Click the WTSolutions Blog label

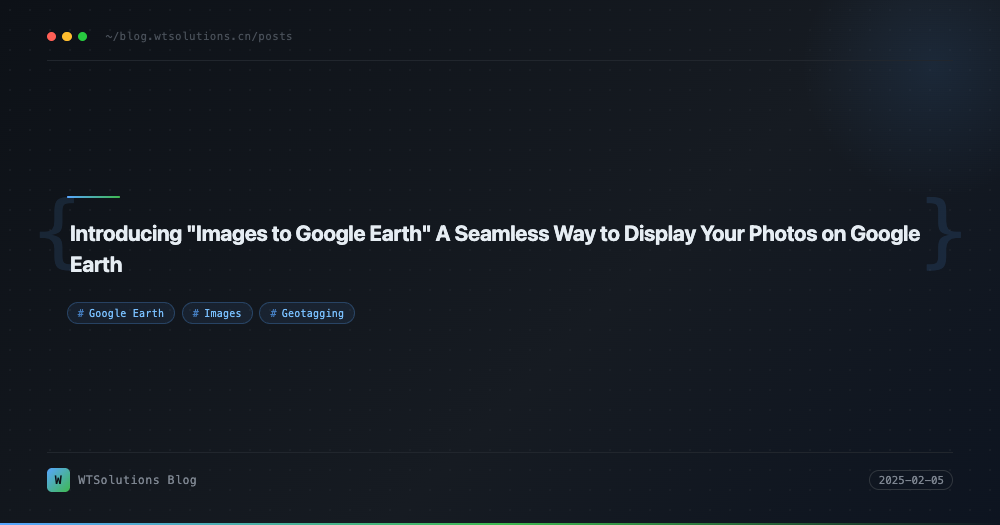point(137,480)
